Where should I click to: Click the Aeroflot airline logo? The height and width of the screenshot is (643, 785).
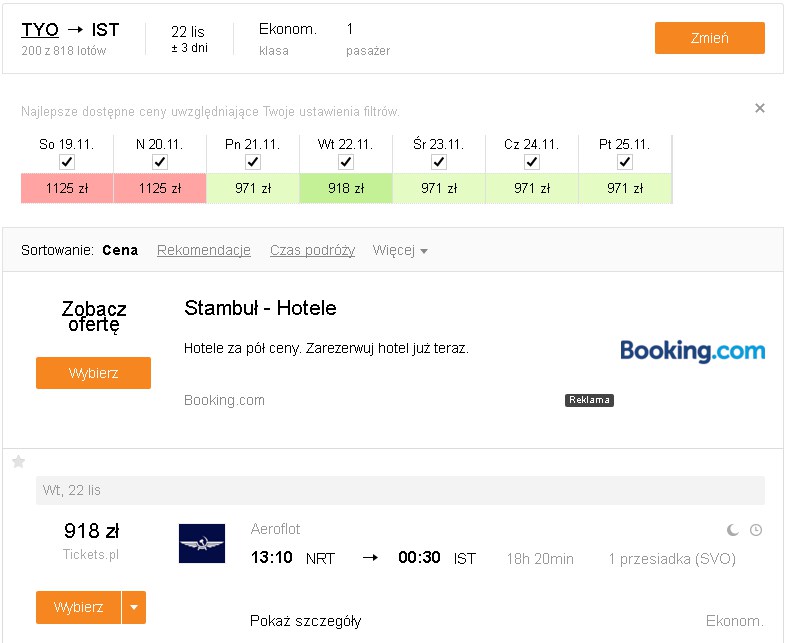[202, 543]
